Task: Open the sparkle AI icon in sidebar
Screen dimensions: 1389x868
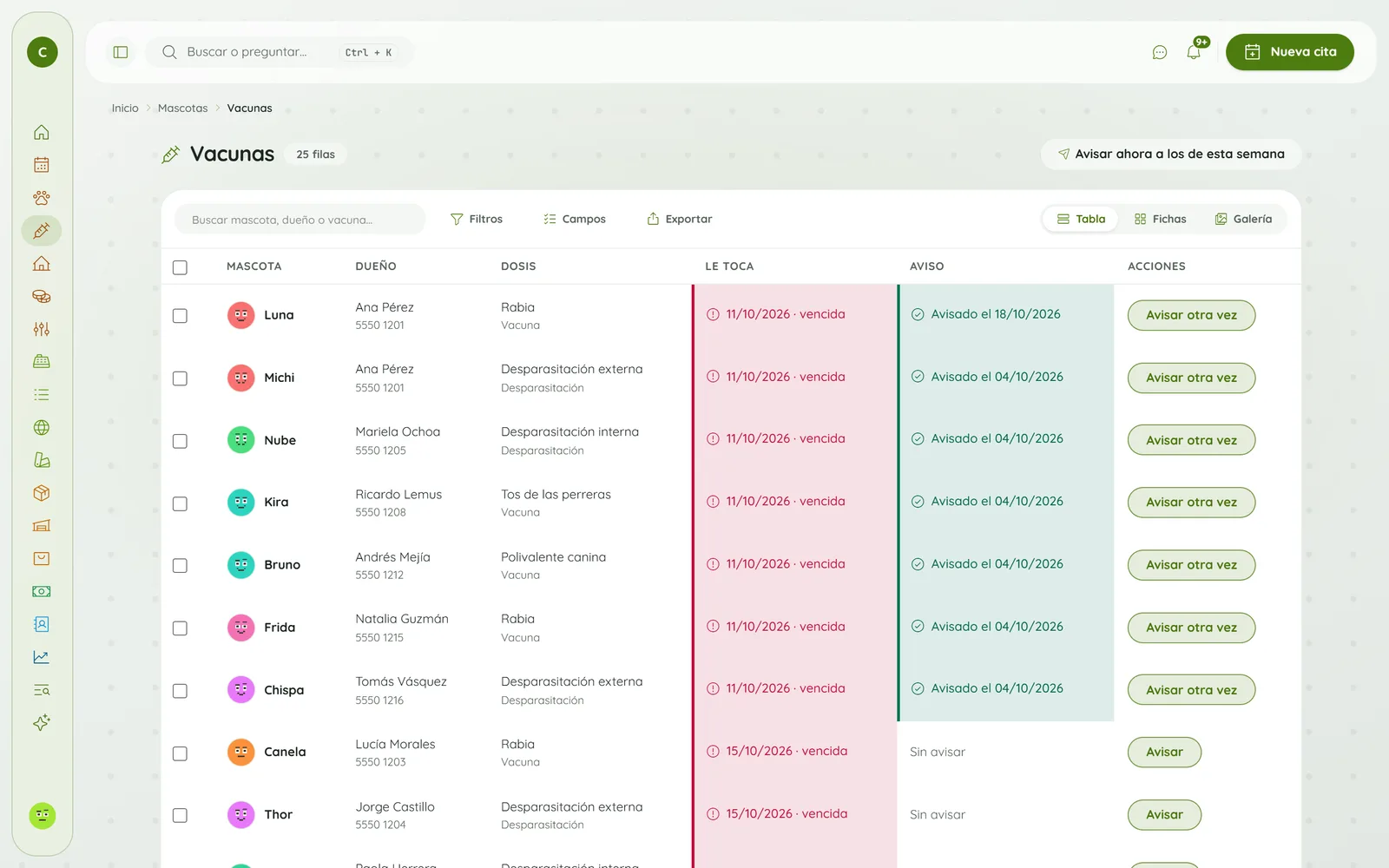Action: tap(42, 722)
